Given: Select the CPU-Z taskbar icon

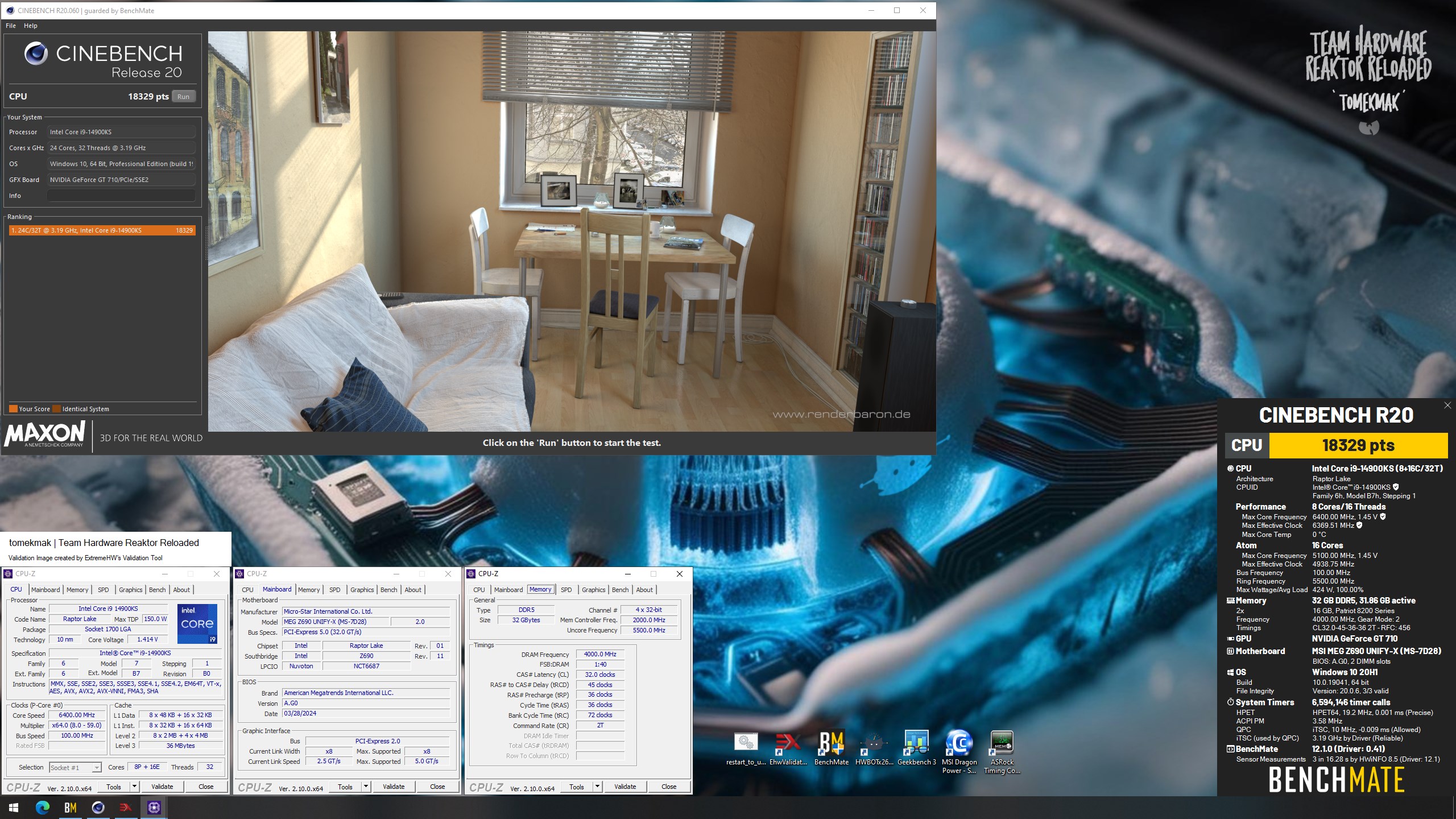Looking at the screenshot, I should [154, 807].
